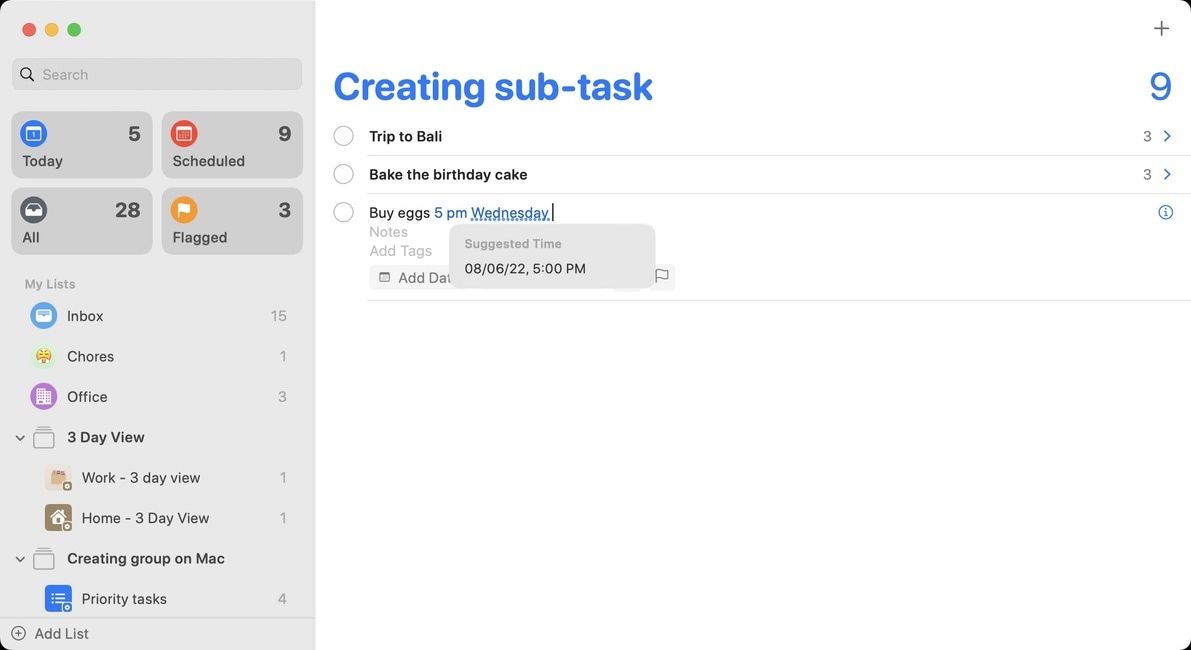Open the All reminders smart list

pos(81,221)
